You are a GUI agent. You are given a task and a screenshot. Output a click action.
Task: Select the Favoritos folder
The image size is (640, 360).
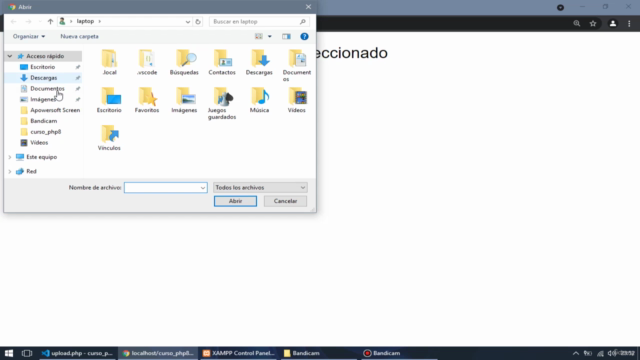click(x=147, y=100)
